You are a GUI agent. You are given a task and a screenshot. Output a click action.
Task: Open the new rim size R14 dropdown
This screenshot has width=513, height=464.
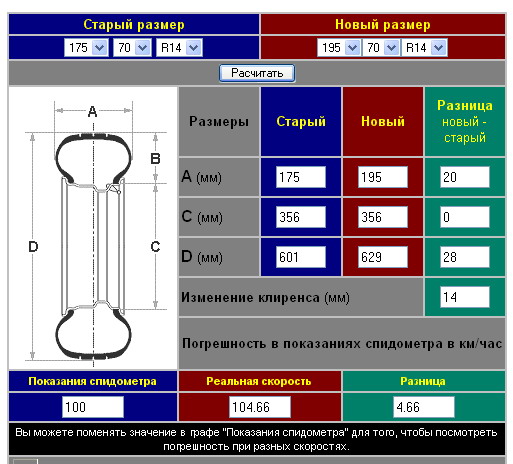coord(424,48)
